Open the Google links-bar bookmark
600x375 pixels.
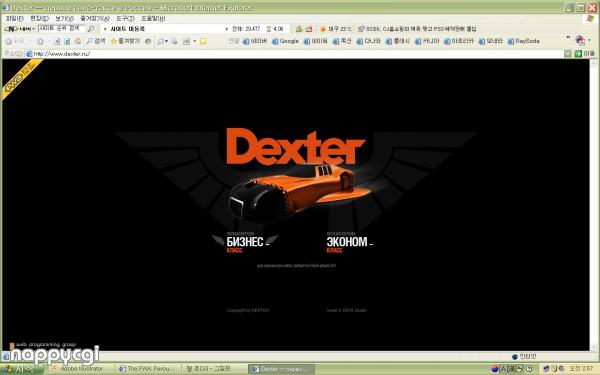(x=285, y=41)
